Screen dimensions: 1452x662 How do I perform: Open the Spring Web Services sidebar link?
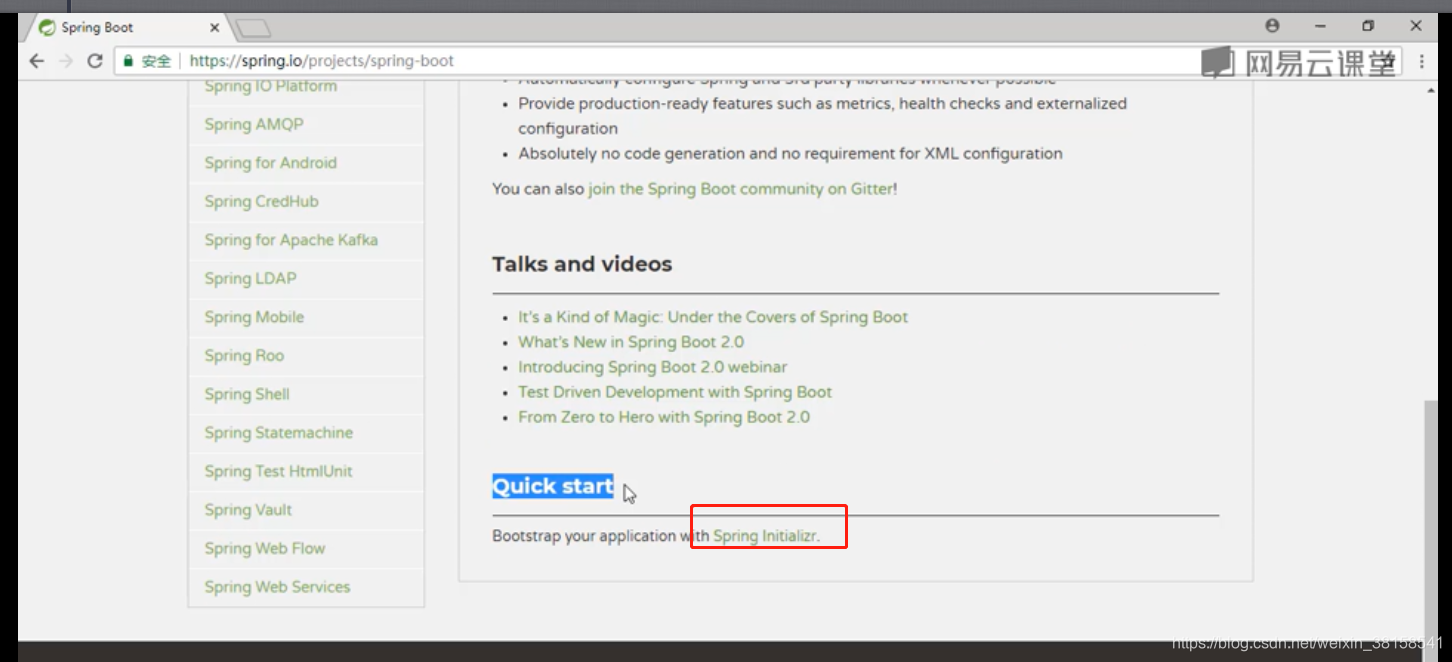tap(277, 587)
